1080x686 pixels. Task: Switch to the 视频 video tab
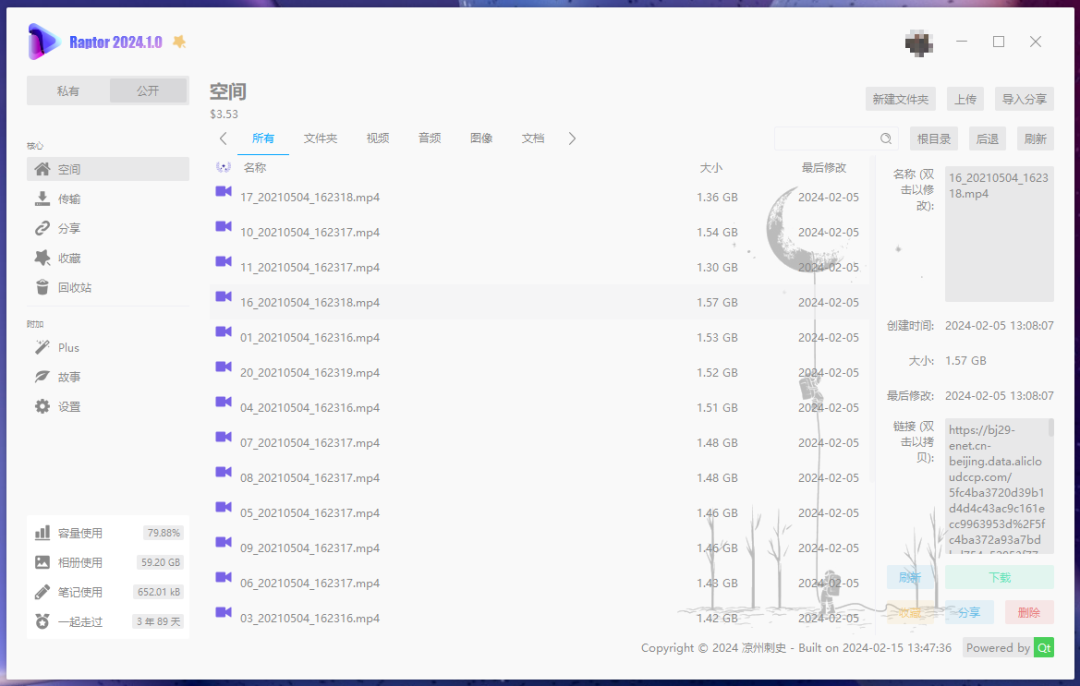pos(377,139)
